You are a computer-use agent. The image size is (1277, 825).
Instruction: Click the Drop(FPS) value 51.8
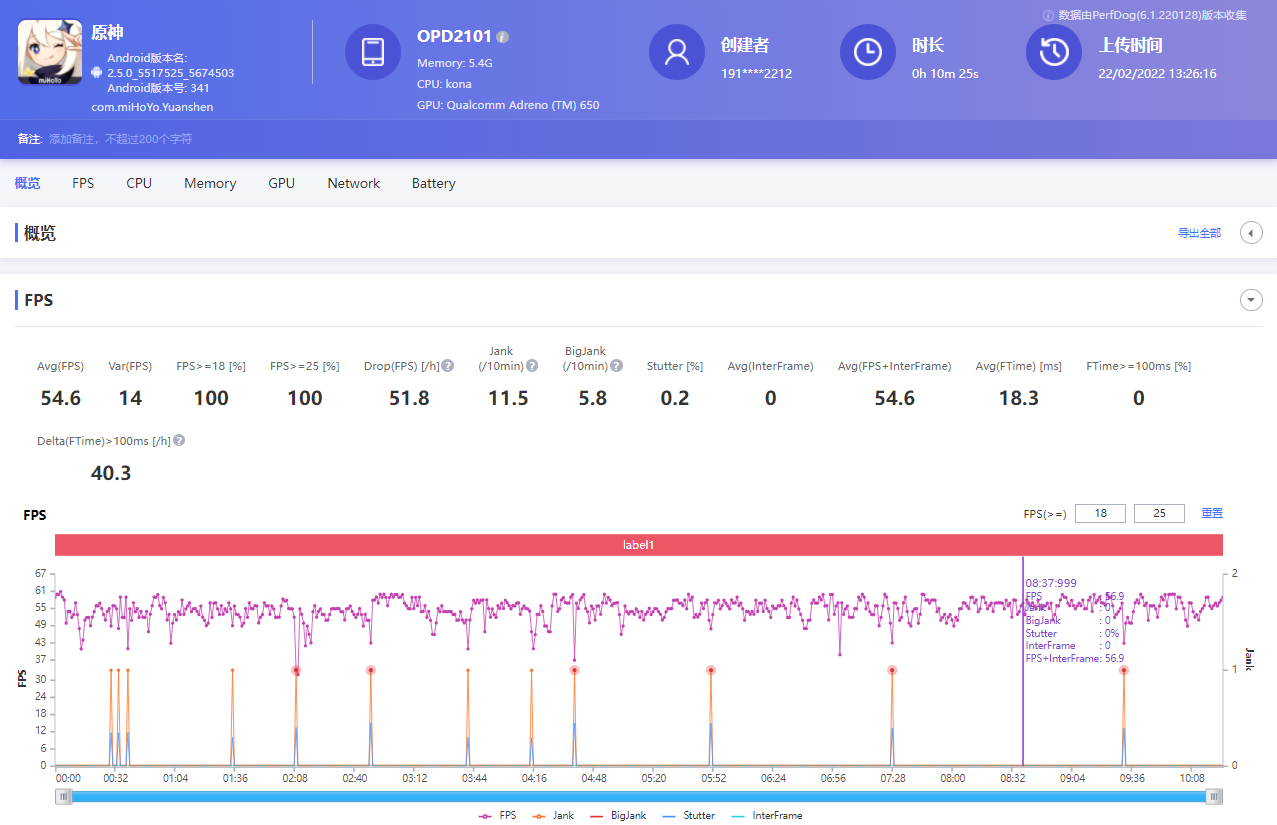point(409,398)
